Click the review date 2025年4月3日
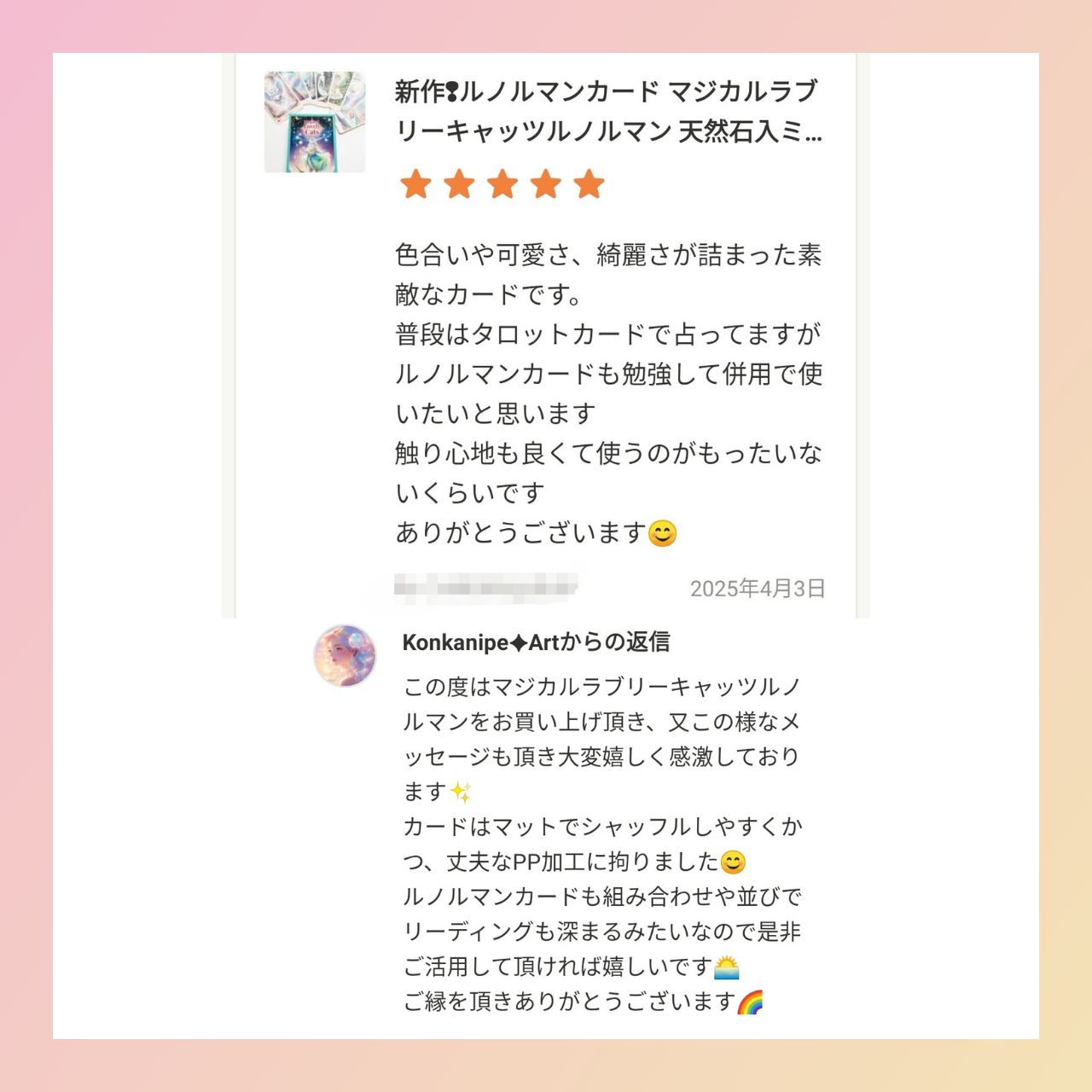 tap(757, 588)
